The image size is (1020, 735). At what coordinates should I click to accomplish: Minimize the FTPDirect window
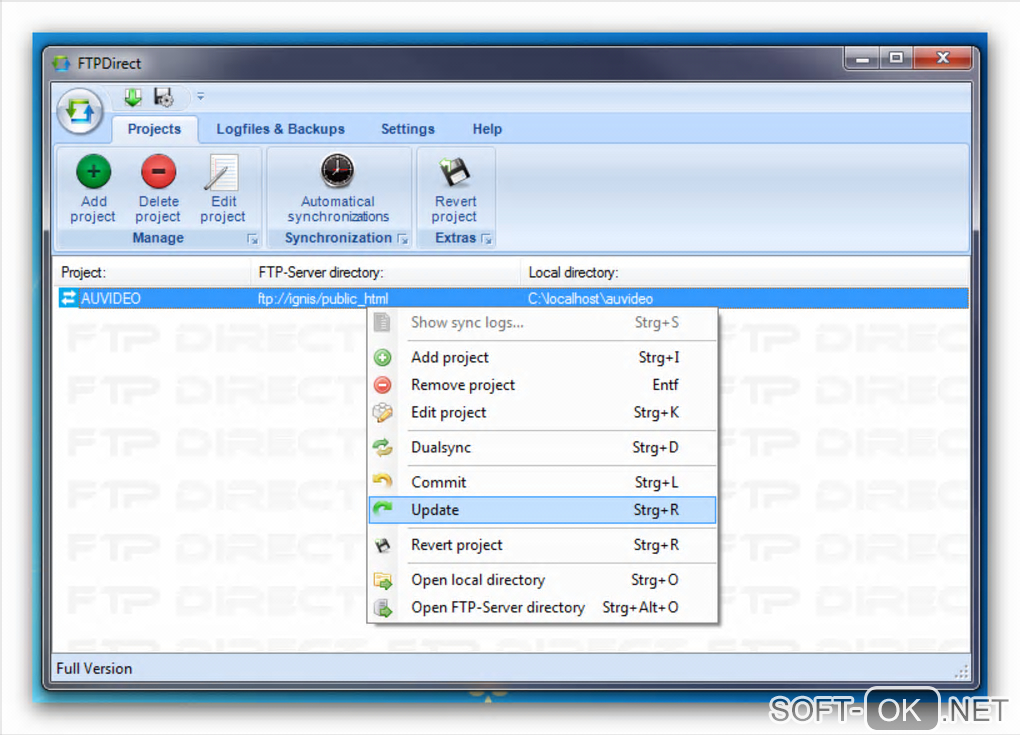point(863,59)
